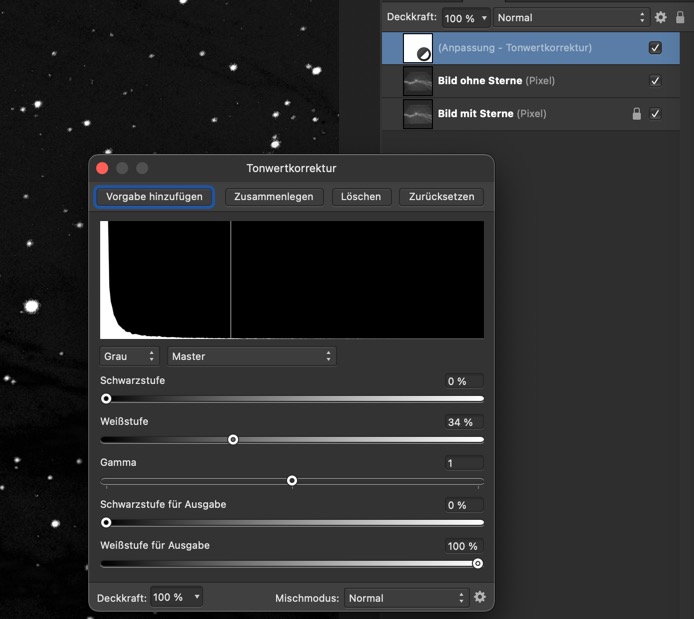Click the Tonwertkorrektur adjustment layer thumbnail icon
Viewport: 694px width, 619px height.
tap(417, 48)
